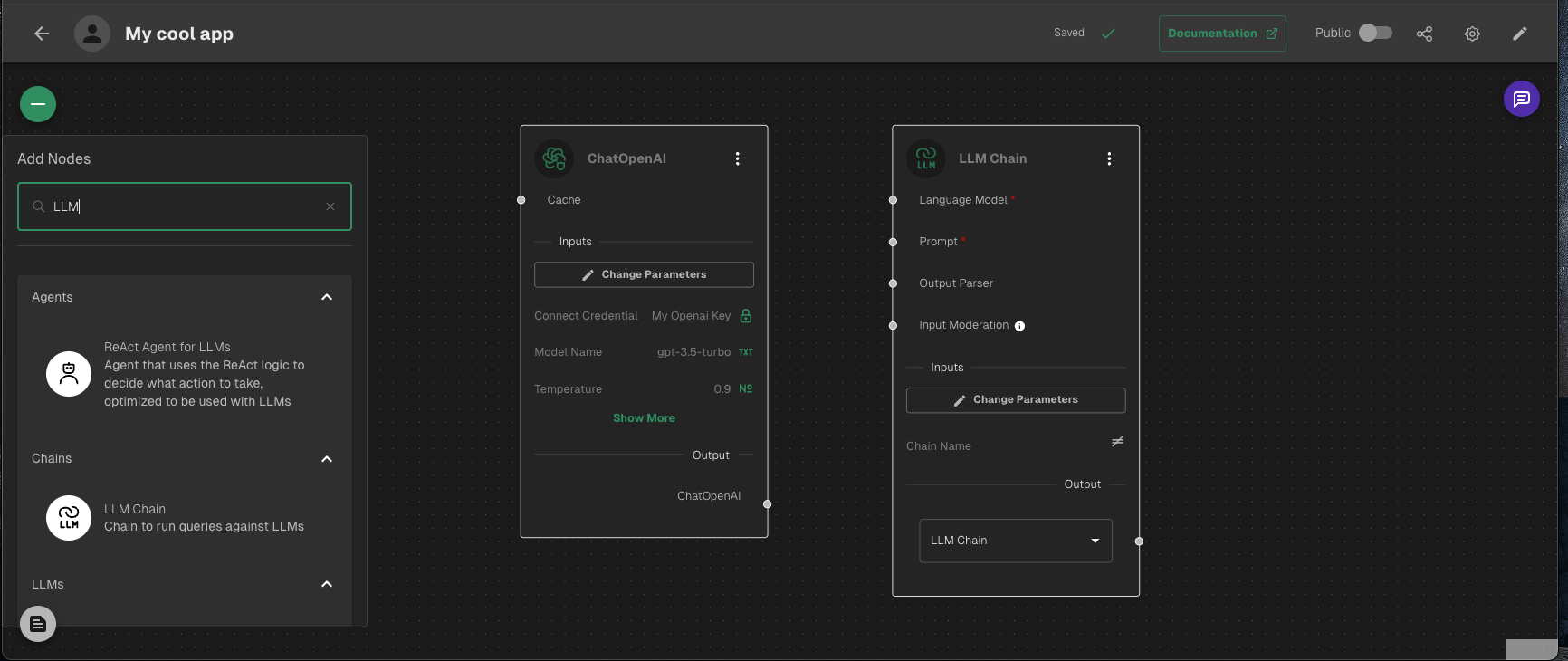Close Add Nodes with green minus button
This screenshot has height=661, width=1568.
38,104
